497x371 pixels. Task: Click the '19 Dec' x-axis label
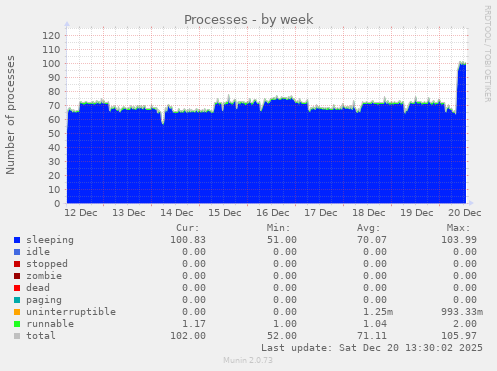(x=417, y=213)
